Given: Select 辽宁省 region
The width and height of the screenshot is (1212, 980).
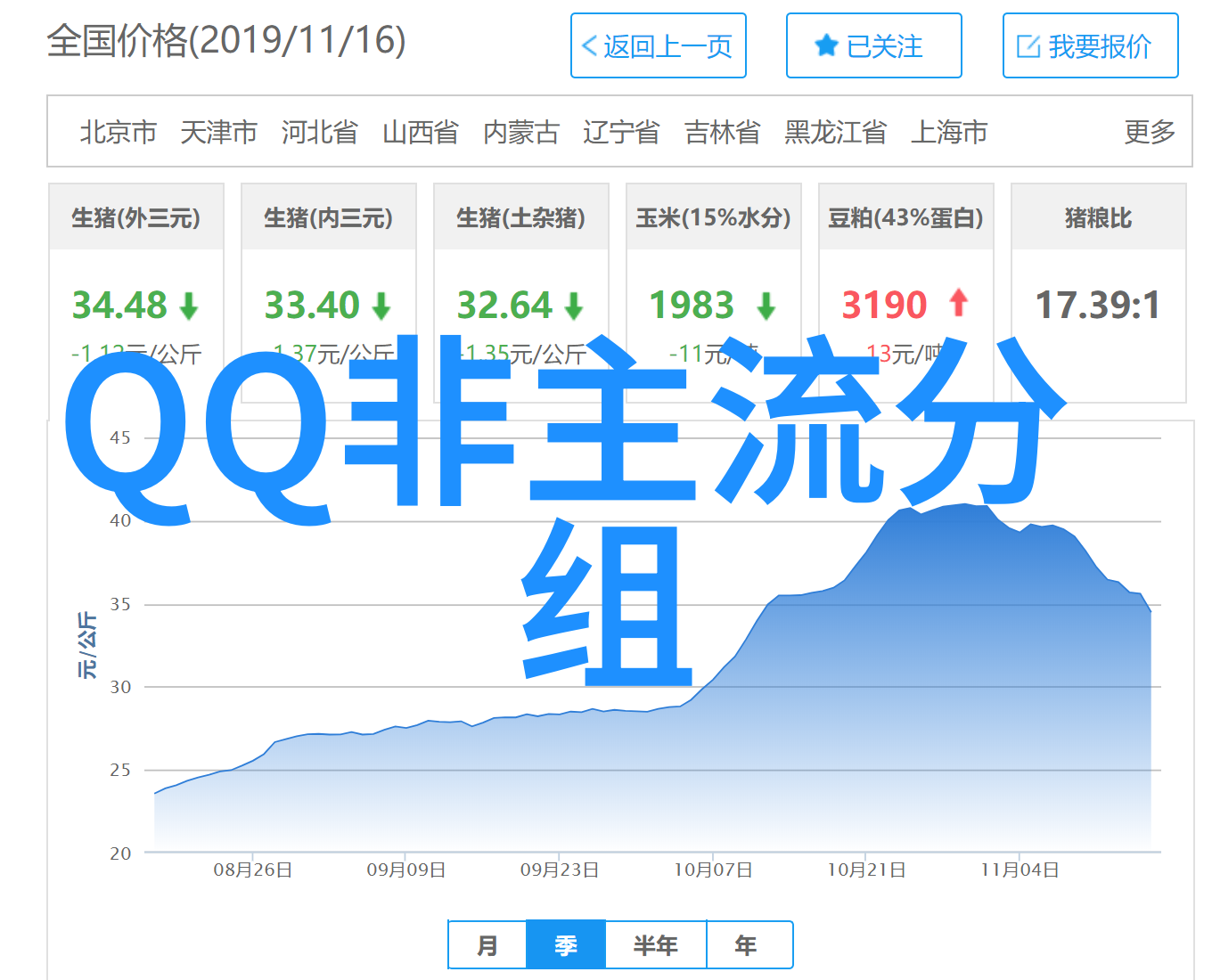Looking at the screenshot, I should pyautogui.click(x=622, y=132).
